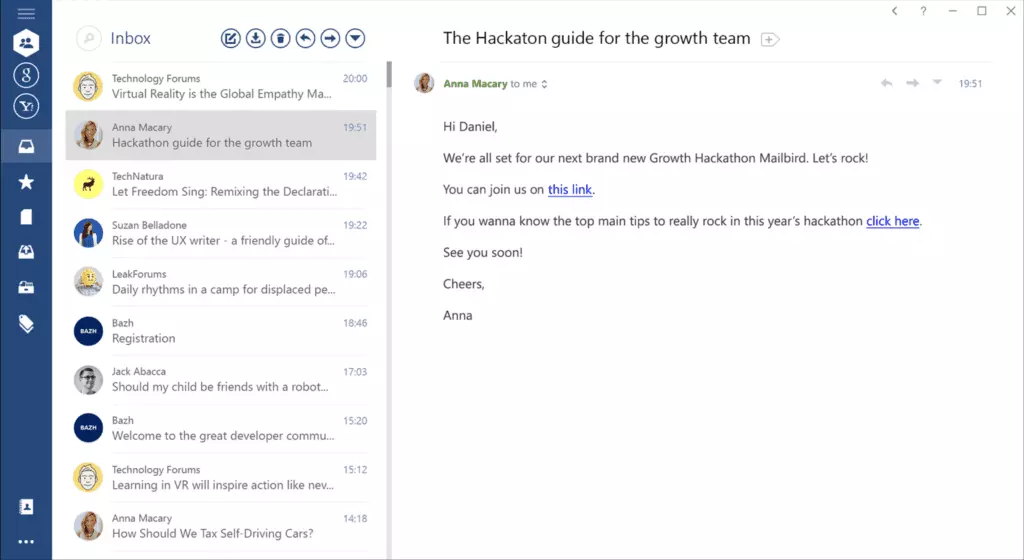This screenshot has height=560, width=1024.
Task: Open the Tax Self-Driving Cars email
Action: 221,526
